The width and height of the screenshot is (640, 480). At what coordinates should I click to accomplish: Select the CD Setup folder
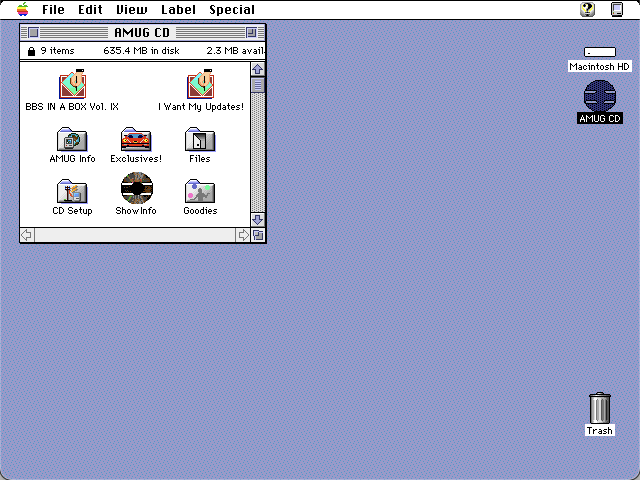(72, 191)
